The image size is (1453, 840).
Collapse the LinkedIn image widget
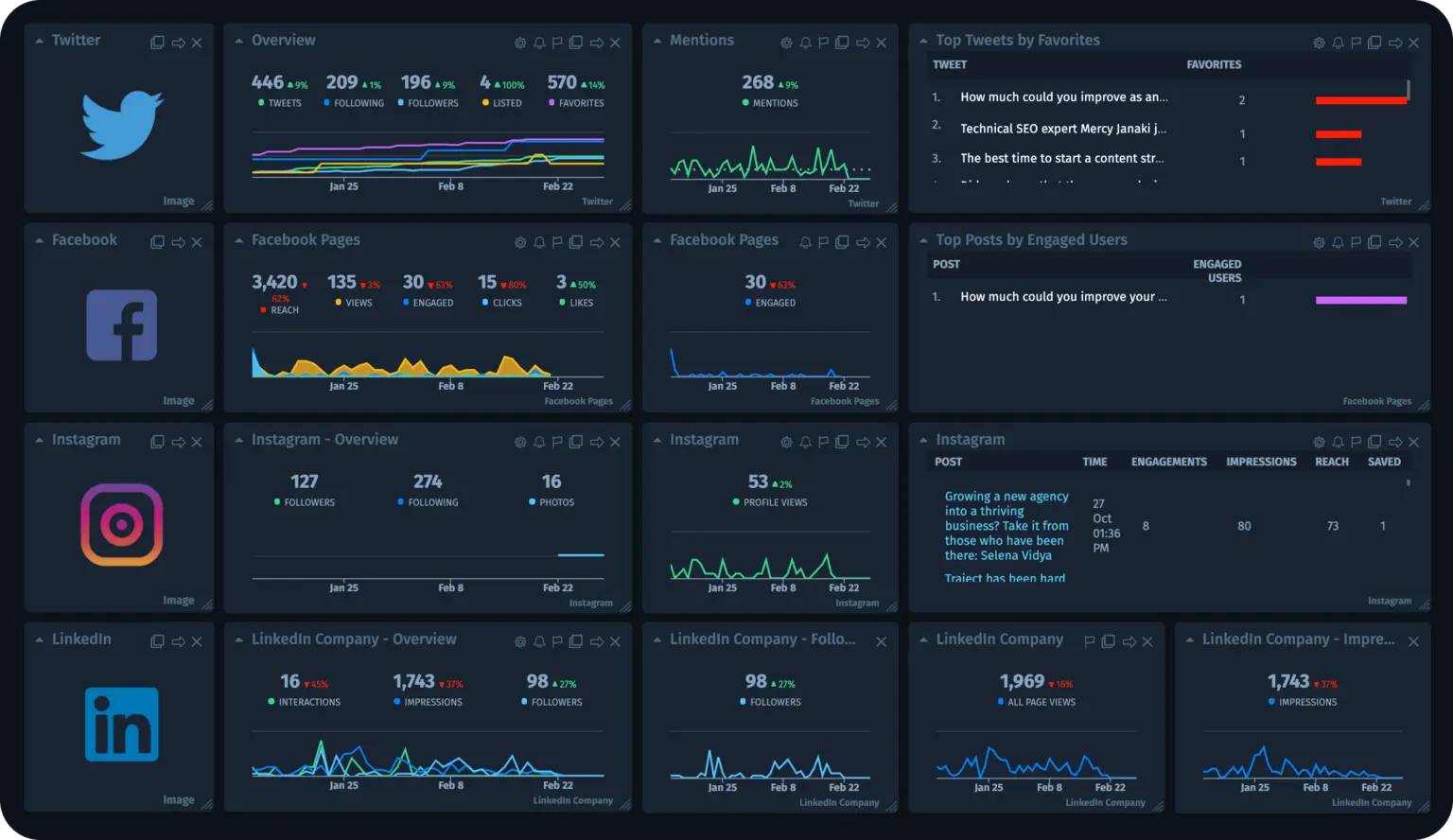coord(40,639)
